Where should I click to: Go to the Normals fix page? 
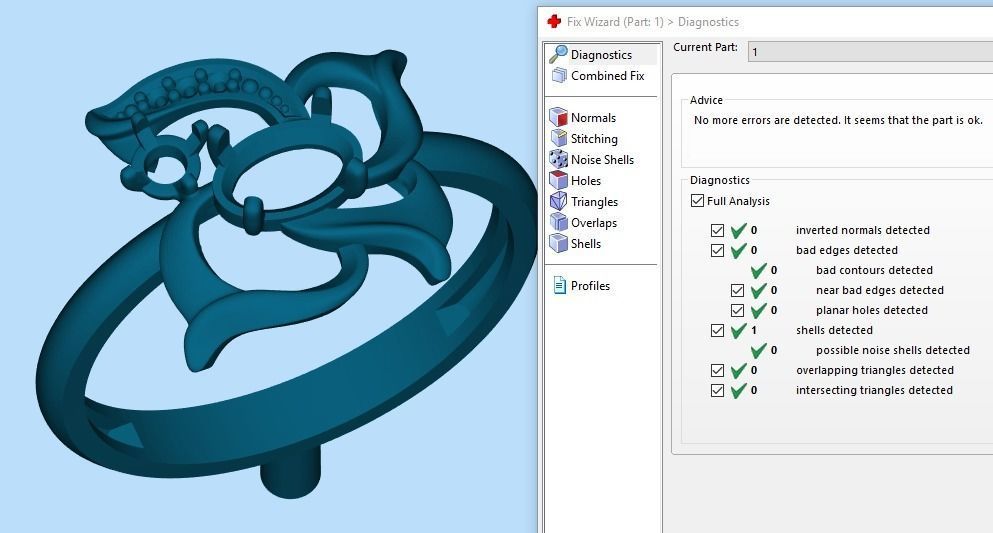tap(593, 118)
